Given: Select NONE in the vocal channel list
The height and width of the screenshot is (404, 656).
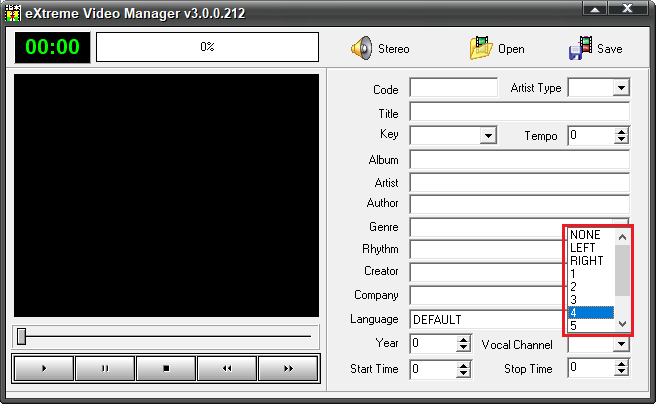Looking at the screenshot, I should [586, 235].
